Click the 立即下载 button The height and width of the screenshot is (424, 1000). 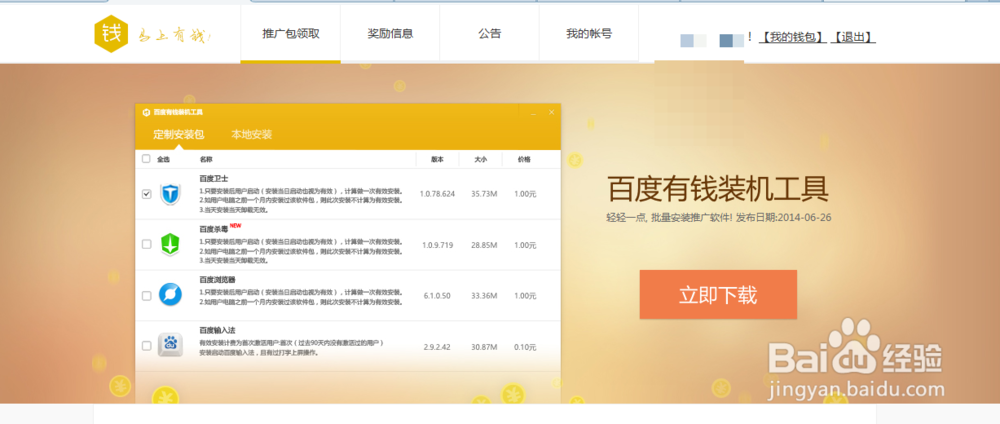[x=718, y=295]
